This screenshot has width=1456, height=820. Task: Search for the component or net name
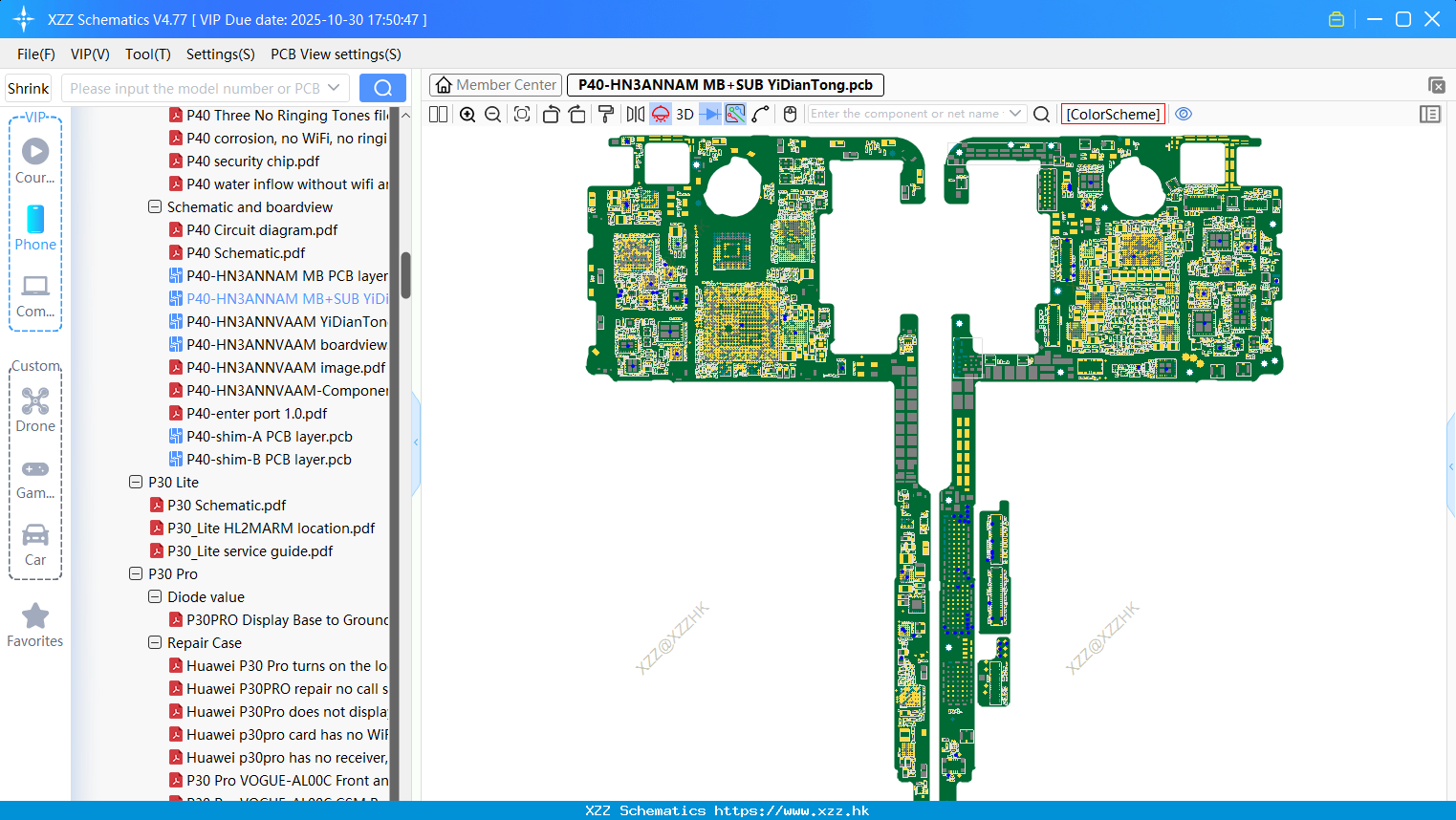coord(1042,115)
